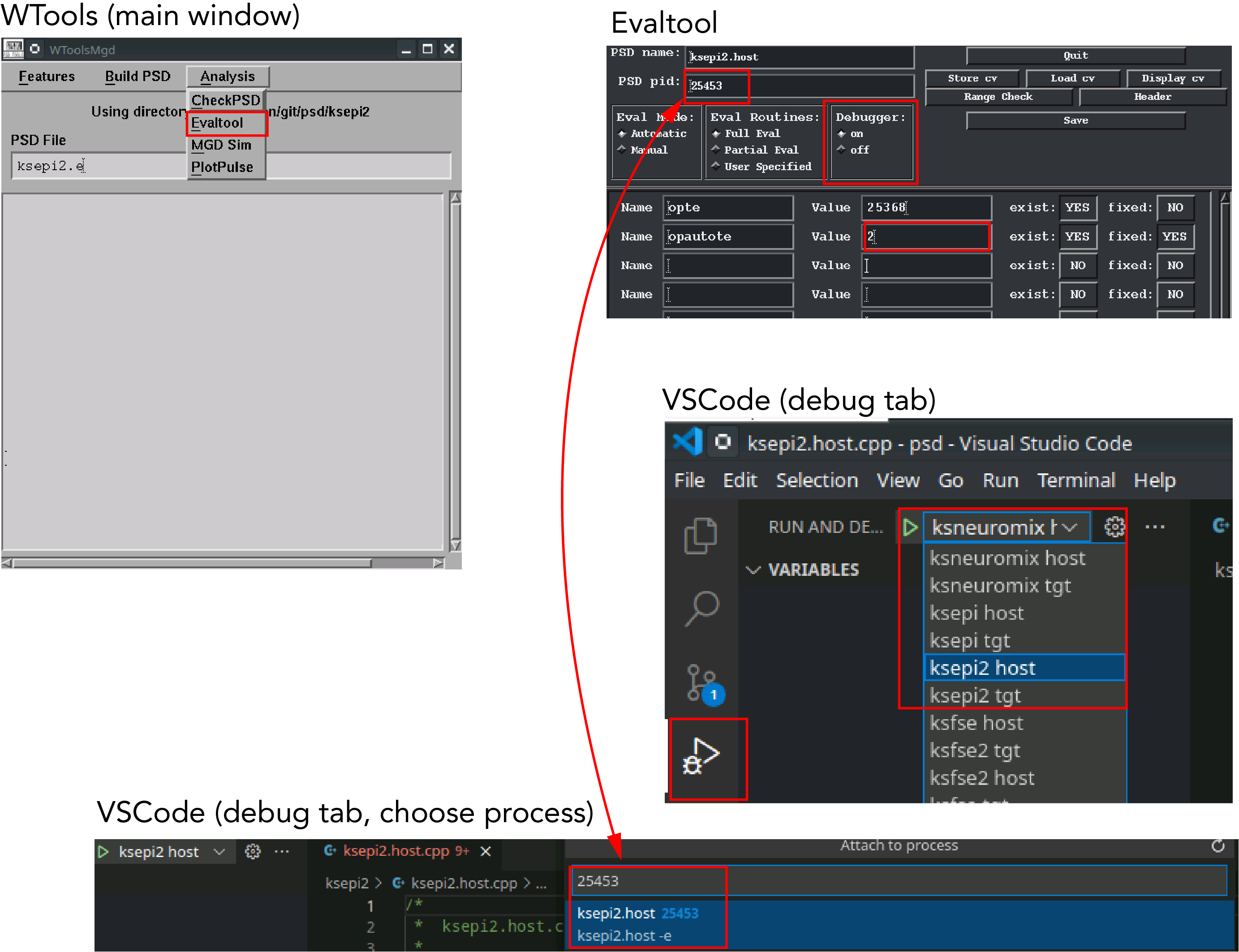Select PlotPulse menu entry
Image resolution: width=1239 pixels, height=952 pixels.
[226, 167]
